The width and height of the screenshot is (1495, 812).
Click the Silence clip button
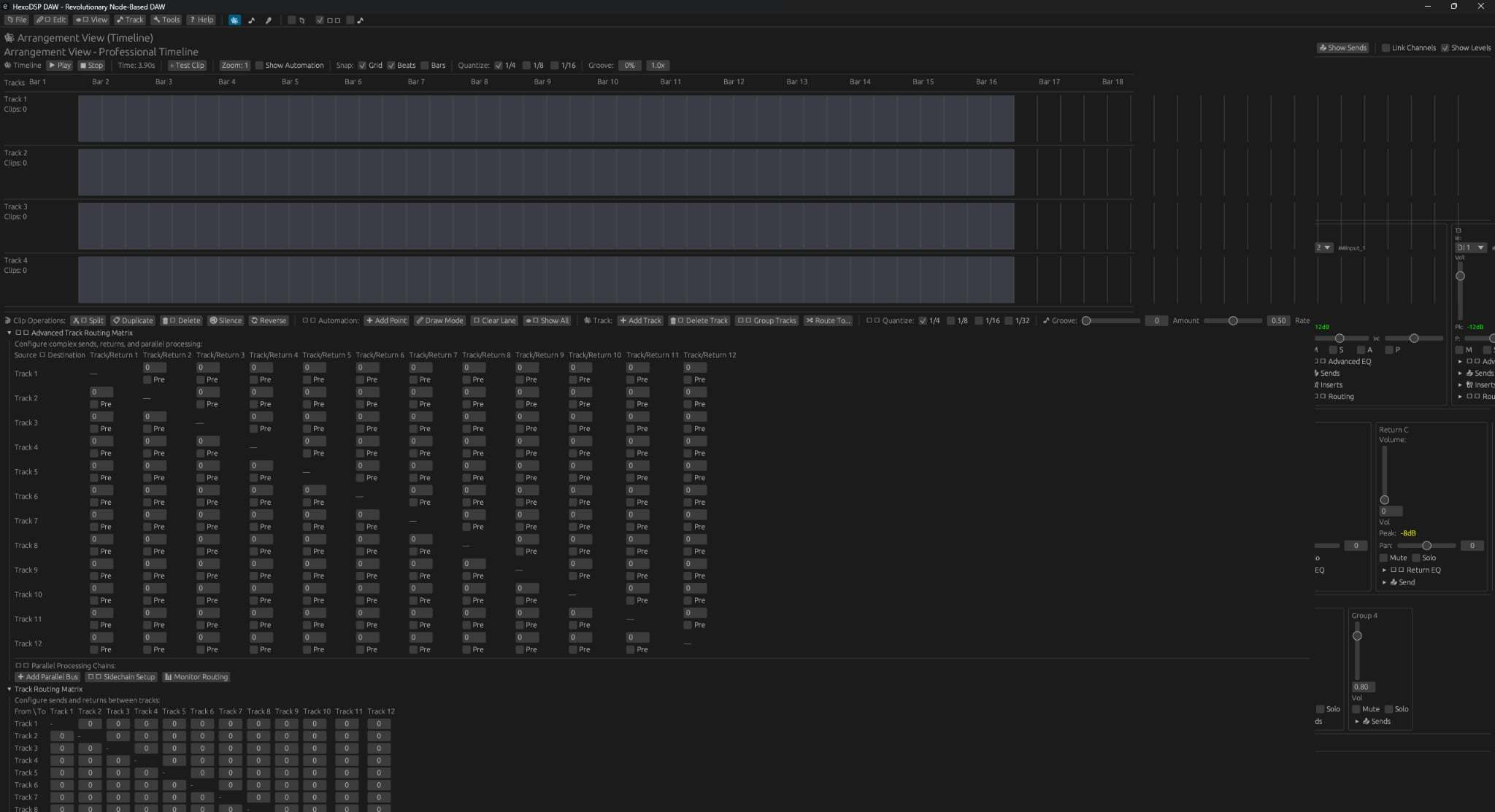pyautogui.click(x=226, y=321)
